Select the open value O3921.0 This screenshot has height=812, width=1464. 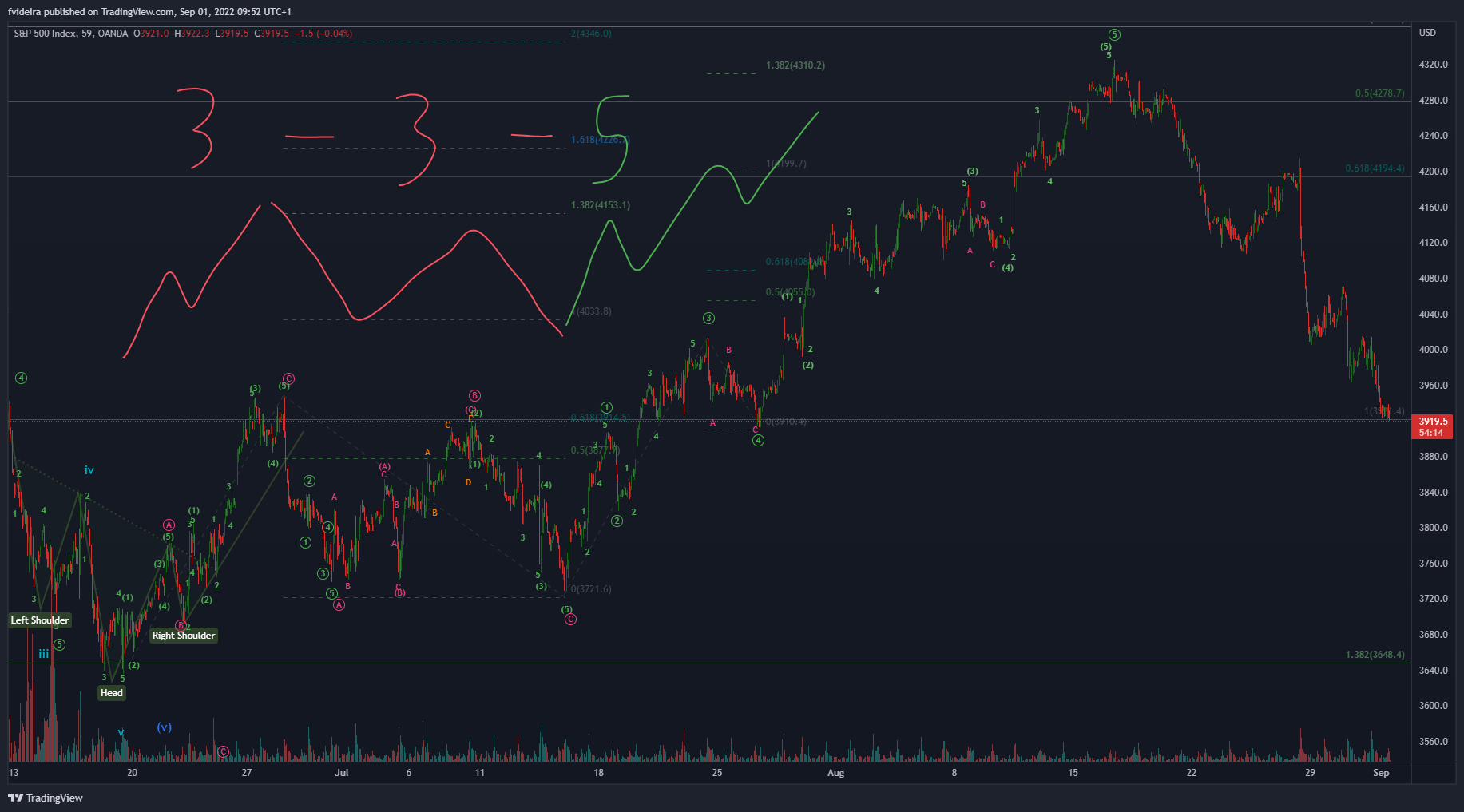pyautogui.click(x=151, y=34)
